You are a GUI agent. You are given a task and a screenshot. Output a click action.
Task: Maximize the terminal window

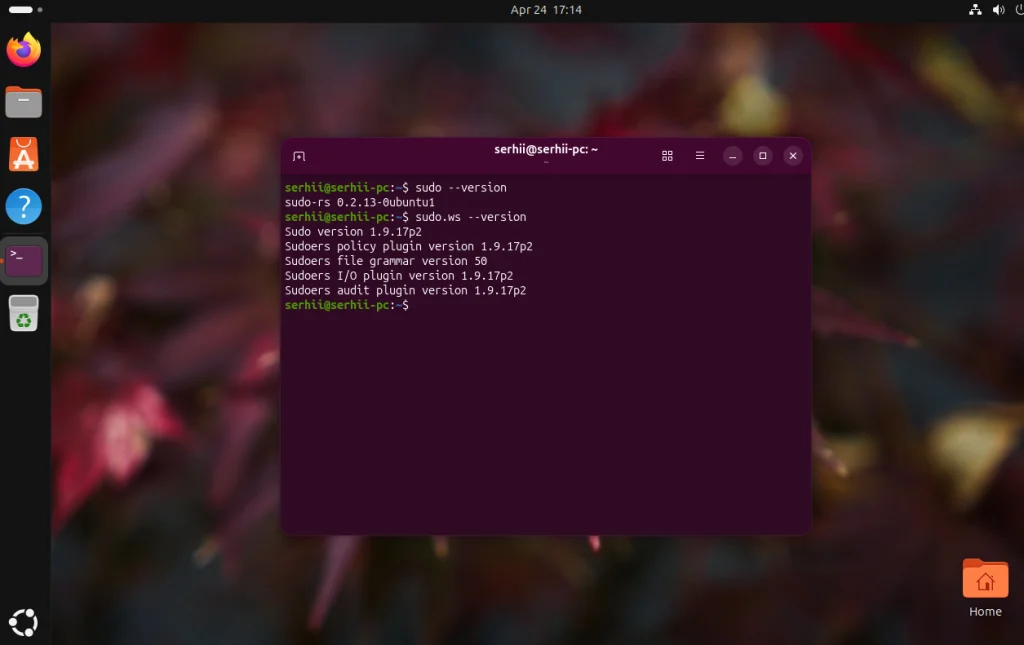coord(762,155)
